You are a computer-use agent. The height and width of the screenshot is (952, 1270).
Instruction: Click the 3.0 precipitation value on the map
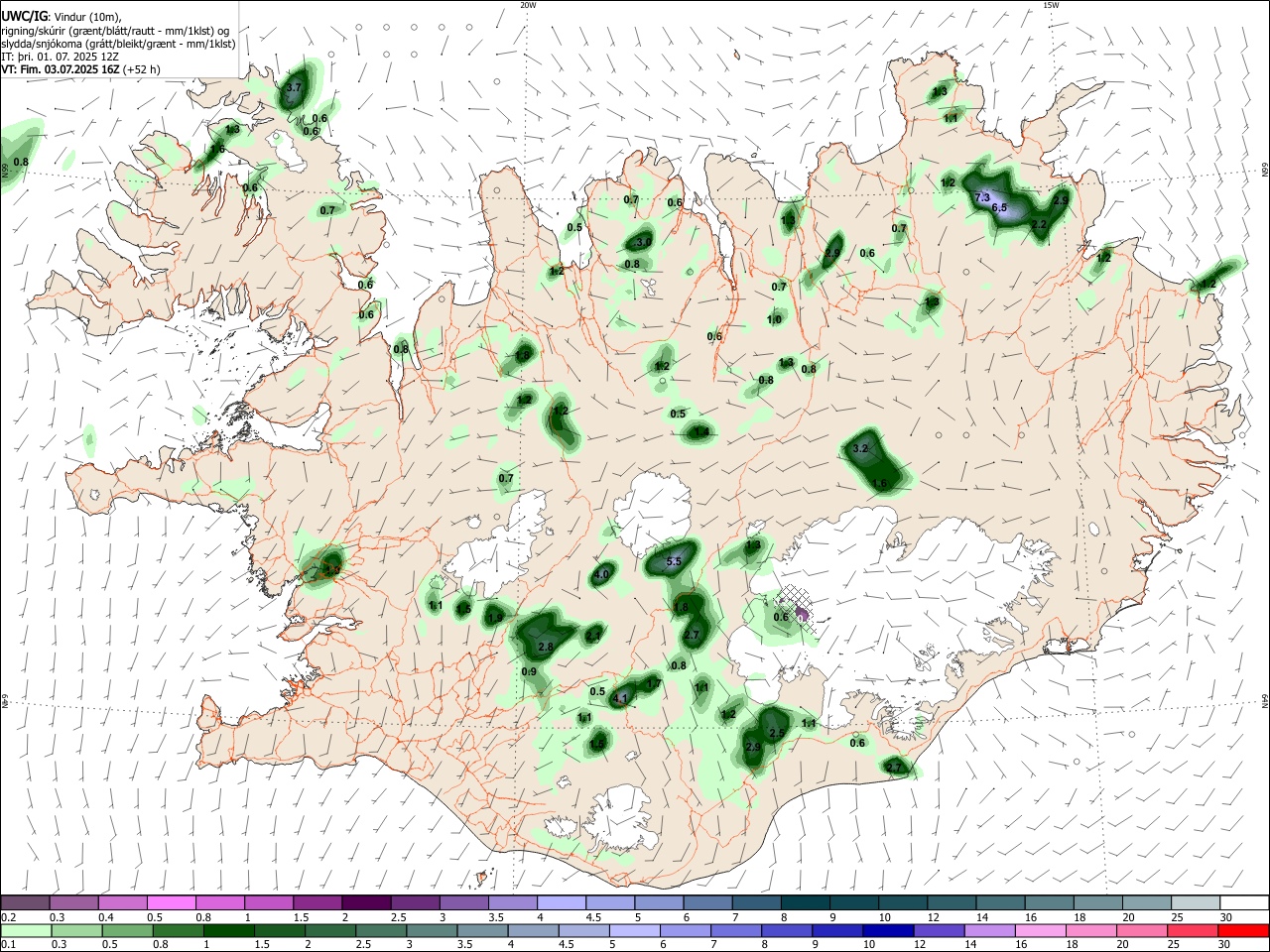coord(644,242)
